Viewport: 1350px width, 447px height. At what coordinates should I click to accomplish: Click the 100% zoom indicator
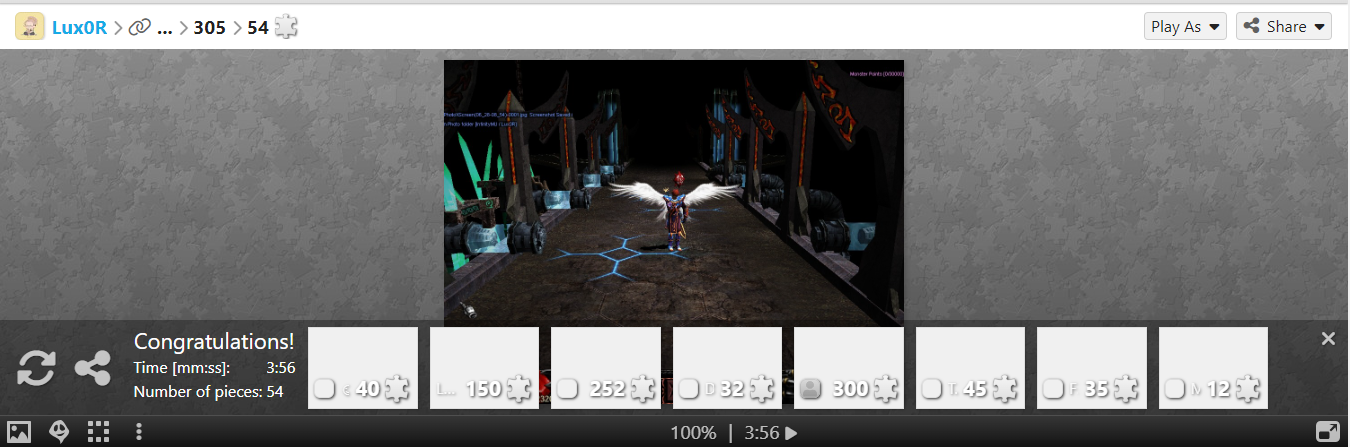693,433
